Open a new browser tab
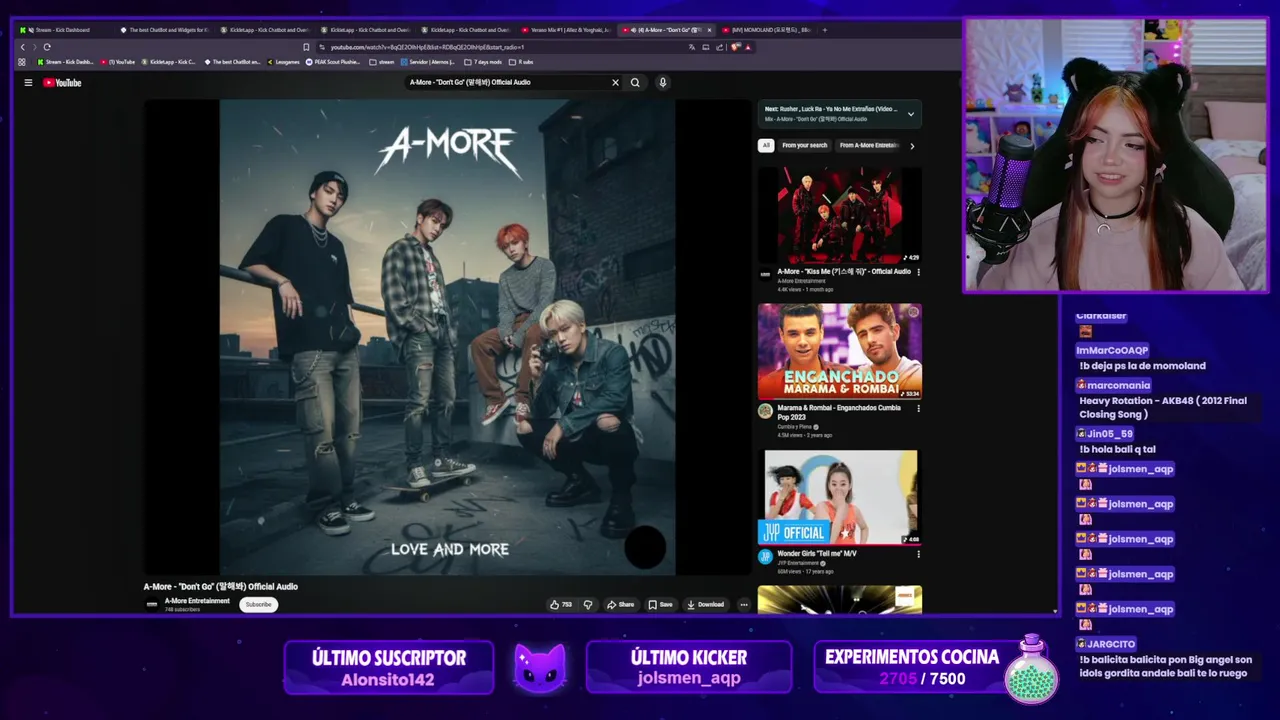Screen dimensions: 1280x720 (x=825, y=30)
